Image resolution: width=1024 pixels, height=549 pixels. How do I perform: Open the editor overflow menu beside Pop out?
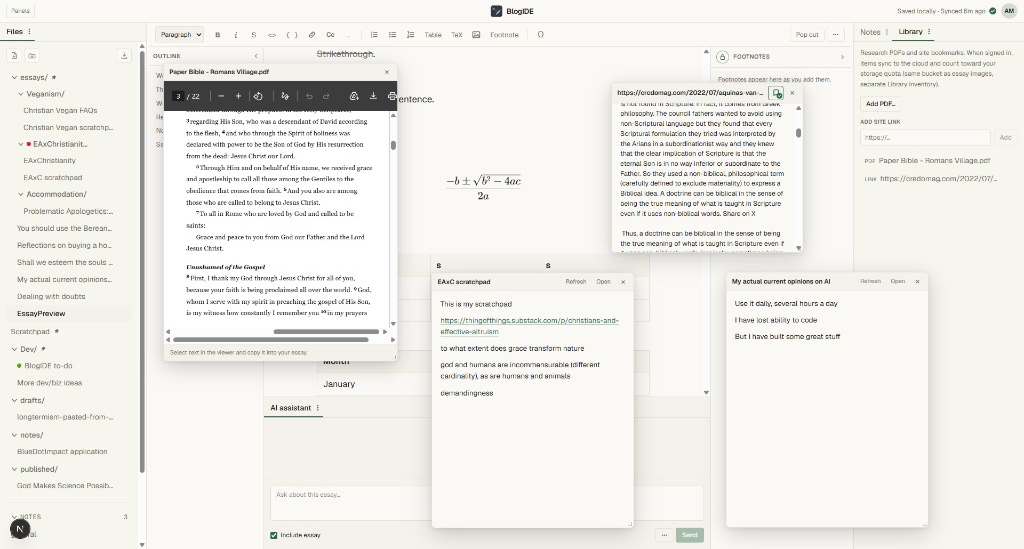click(x=835, y=35)
